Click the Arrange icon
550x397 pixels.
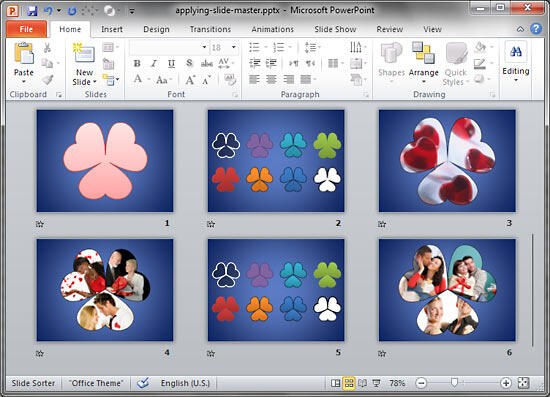tap(423, 53)
